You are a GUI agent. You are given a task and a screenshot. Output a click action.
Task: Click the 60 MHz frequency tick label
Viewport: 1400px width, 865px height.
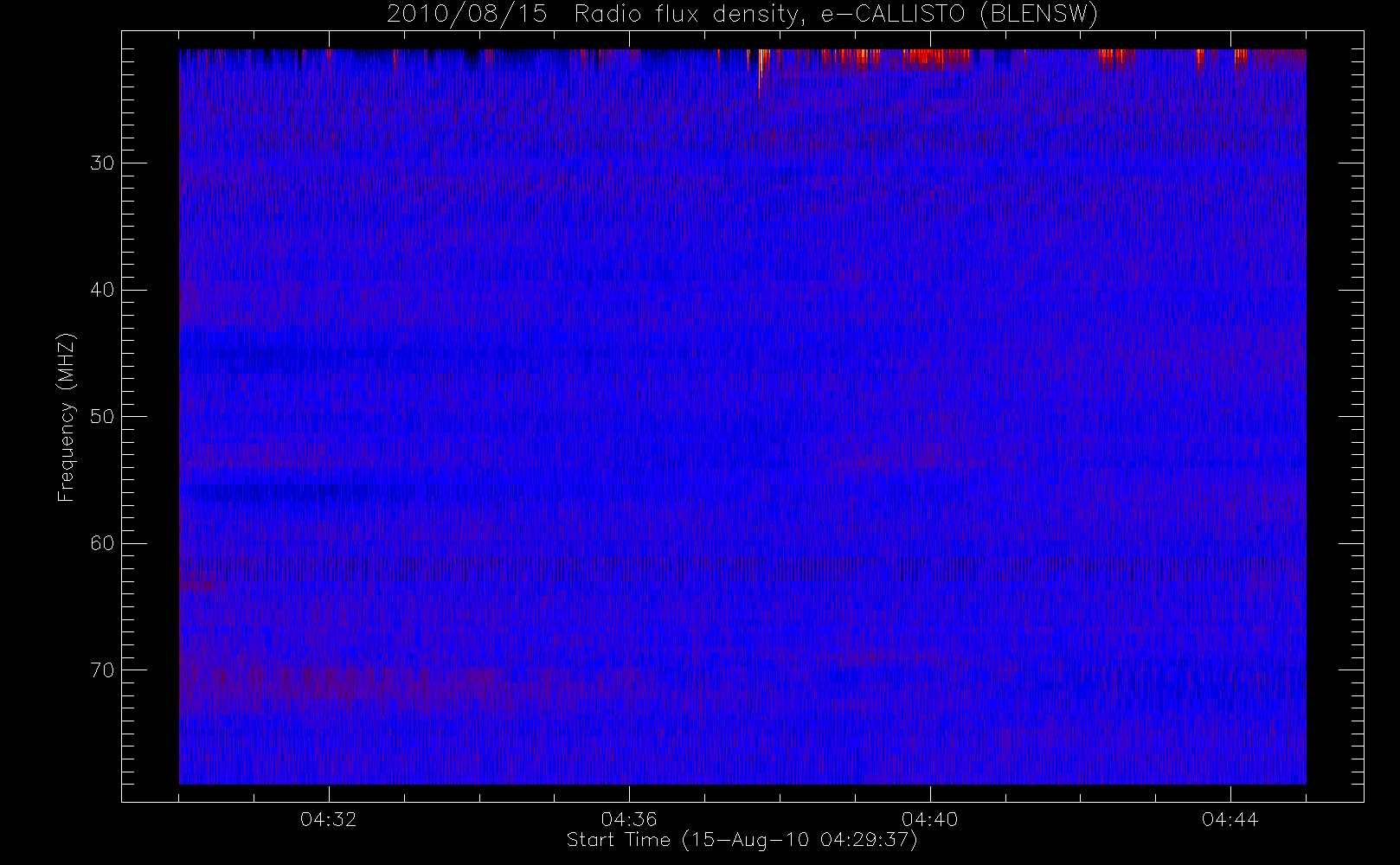[102, 543]
